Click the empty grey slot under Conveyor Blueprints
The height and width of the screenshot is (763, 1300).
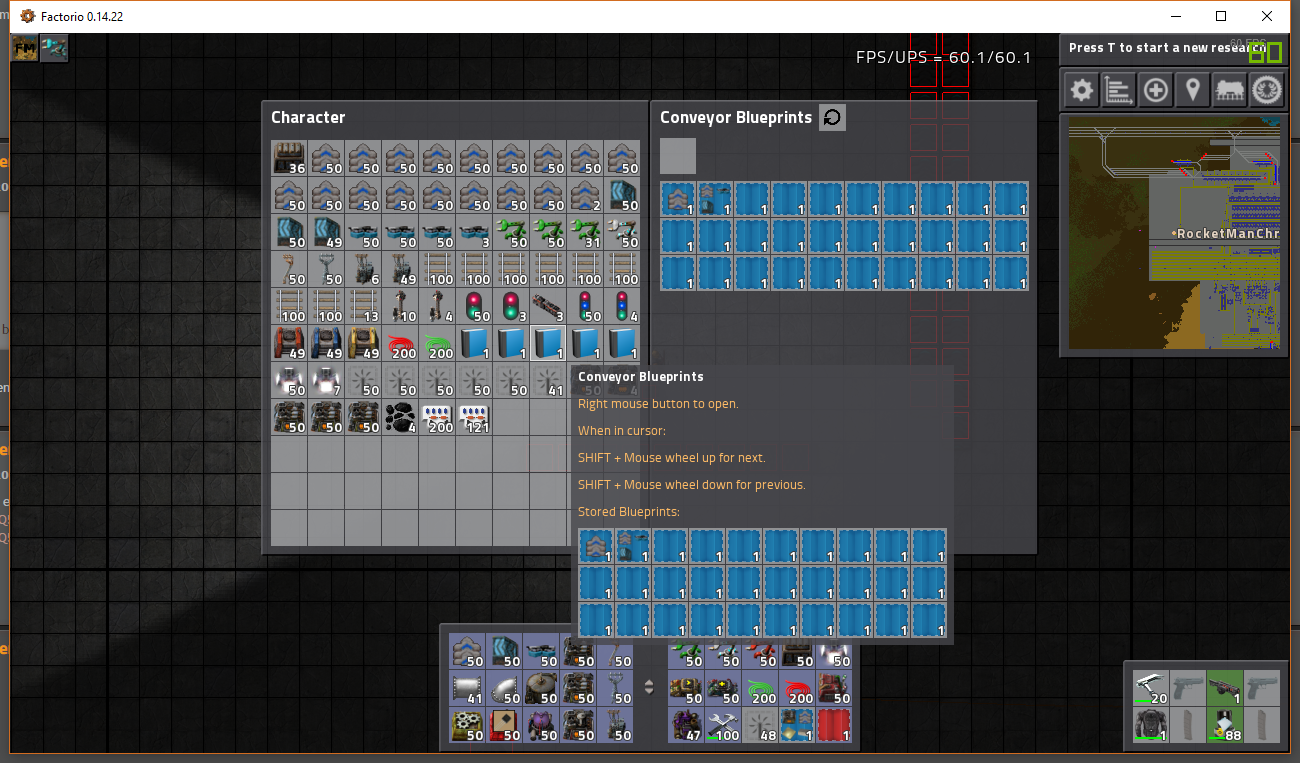[677, 156]
